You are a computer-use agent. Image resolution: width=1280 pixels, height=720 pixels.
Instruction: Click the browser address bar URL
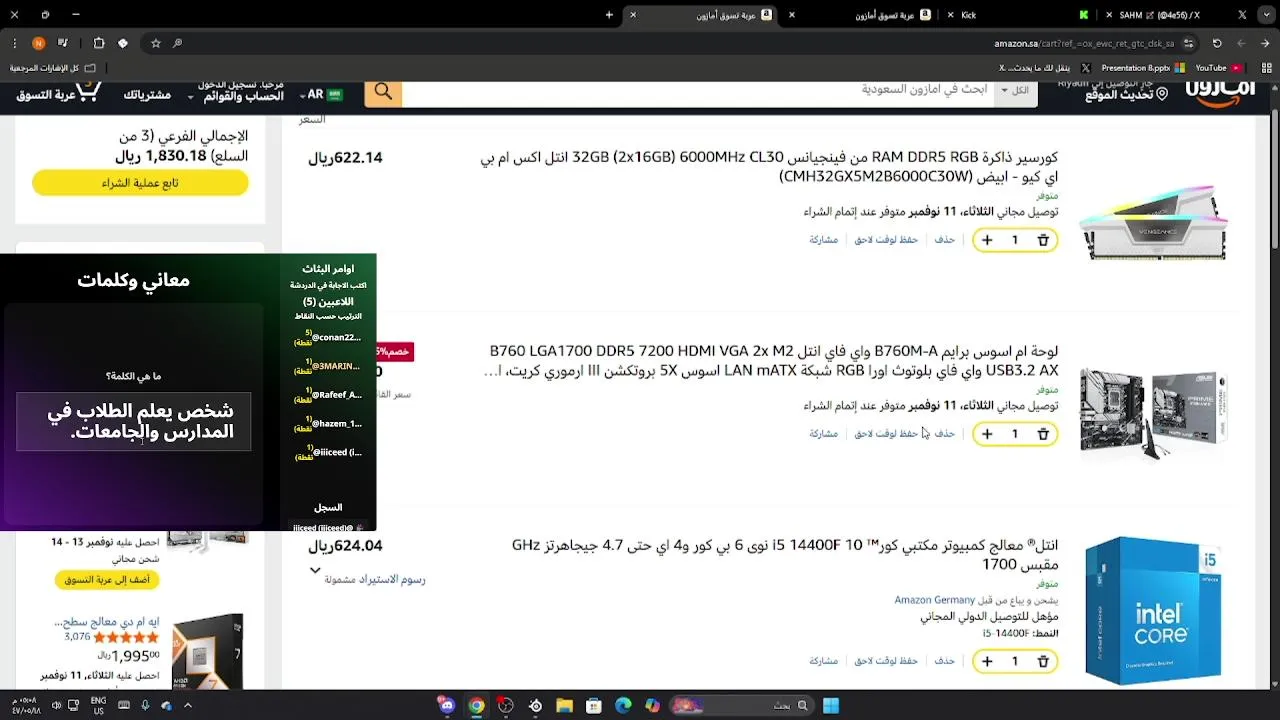pos(1084,44)
